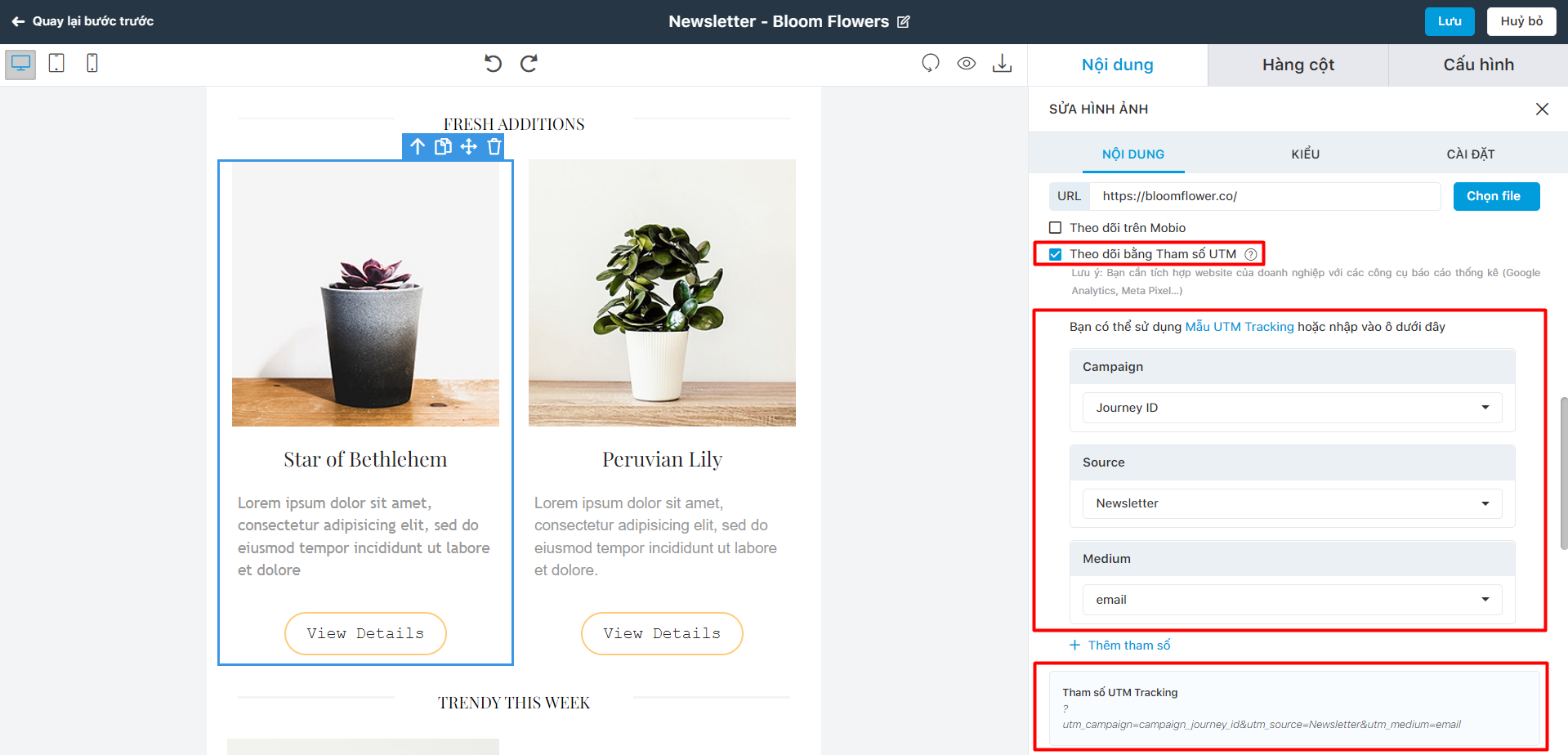Open the KIỂU tab
The image size is (1568, 755).
1305,154
